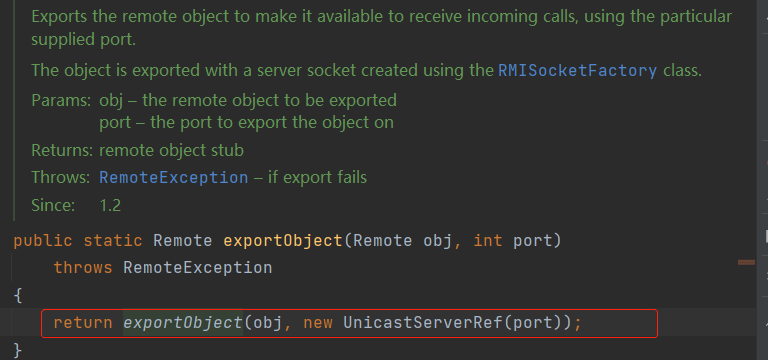Click the exportObject method name in declaration
The width and height of the screenshot is (768, 360).
tap(283, 241)
